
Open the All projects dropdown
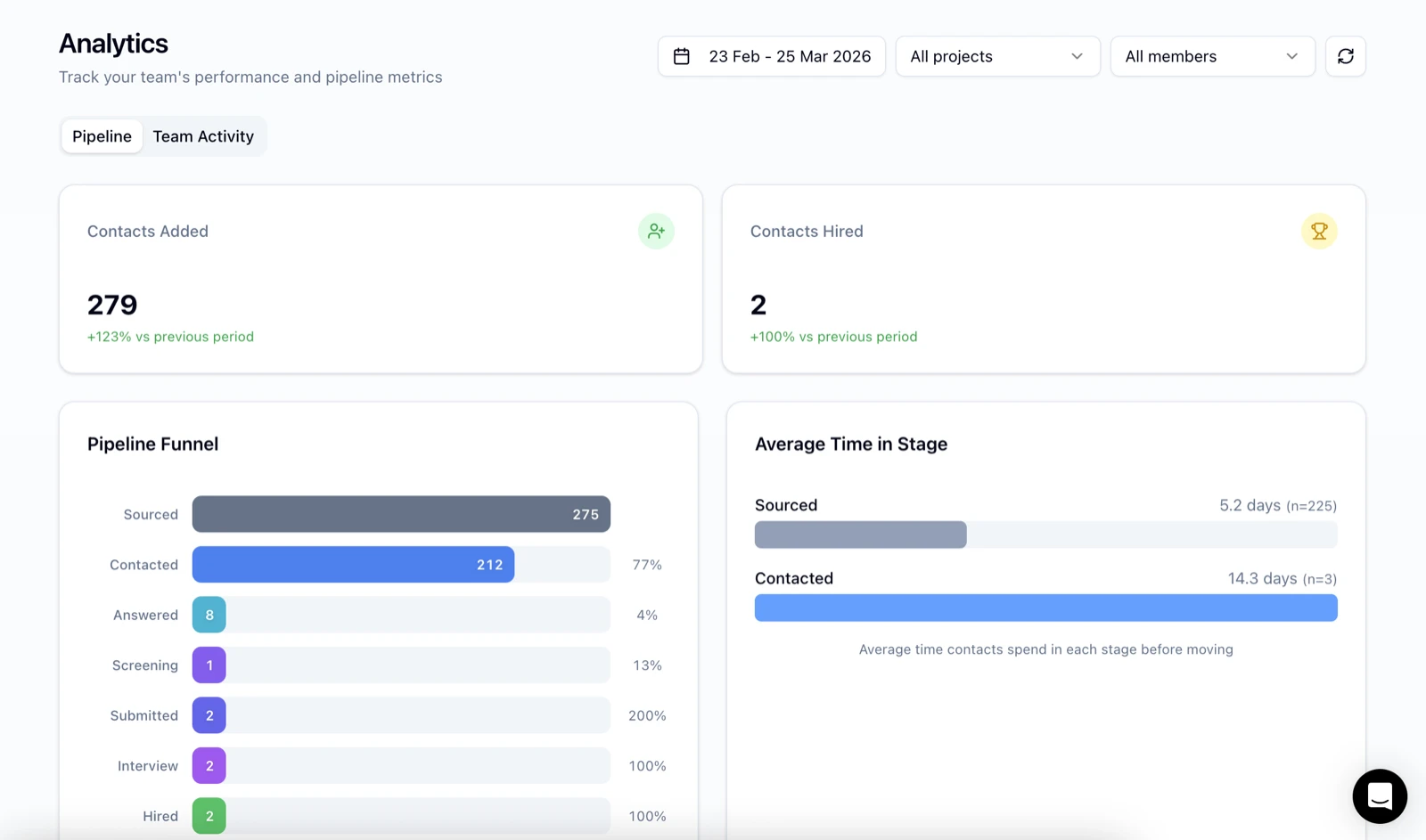point(997,56)
